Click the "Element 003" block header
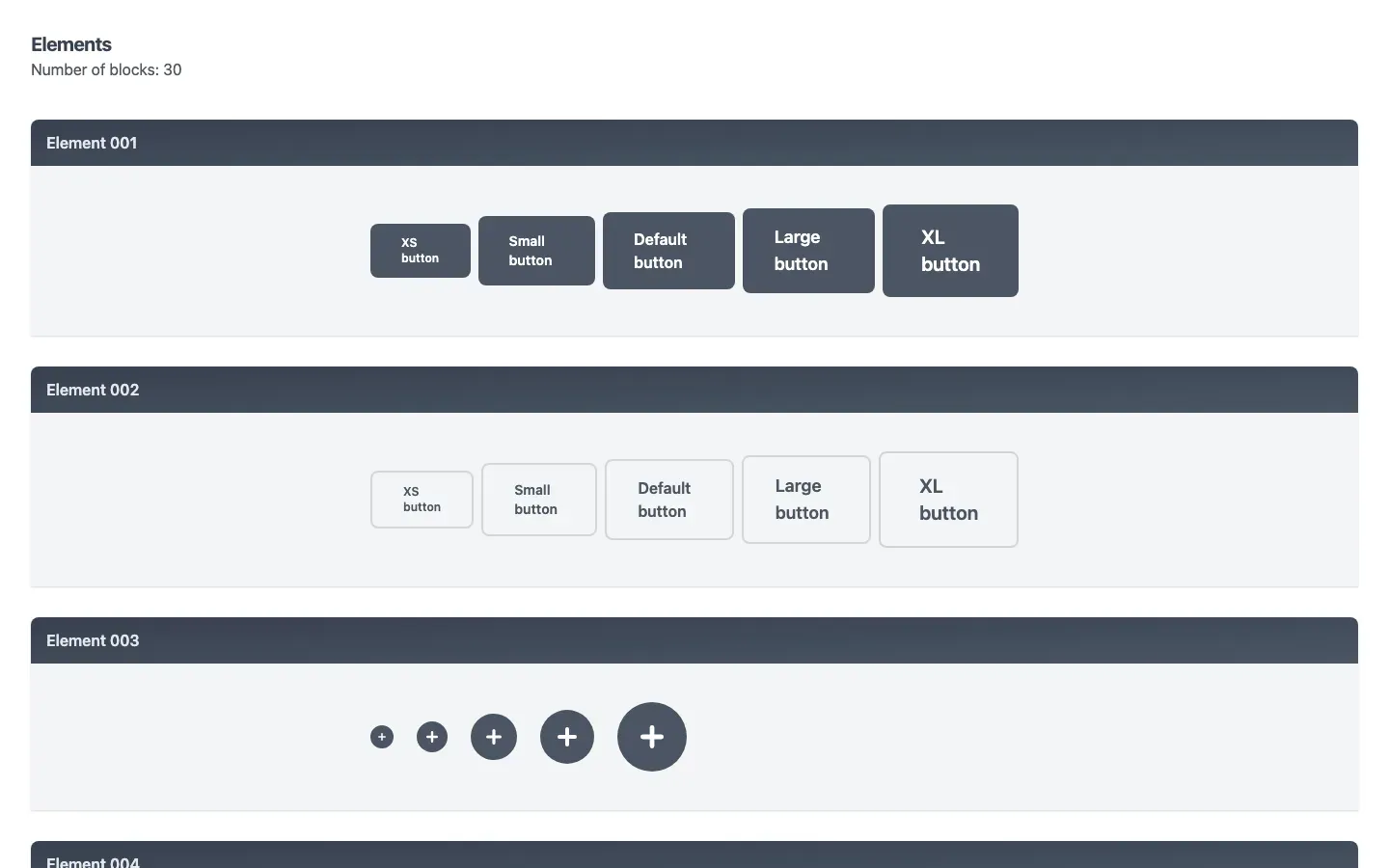 [x=694, y=640]
